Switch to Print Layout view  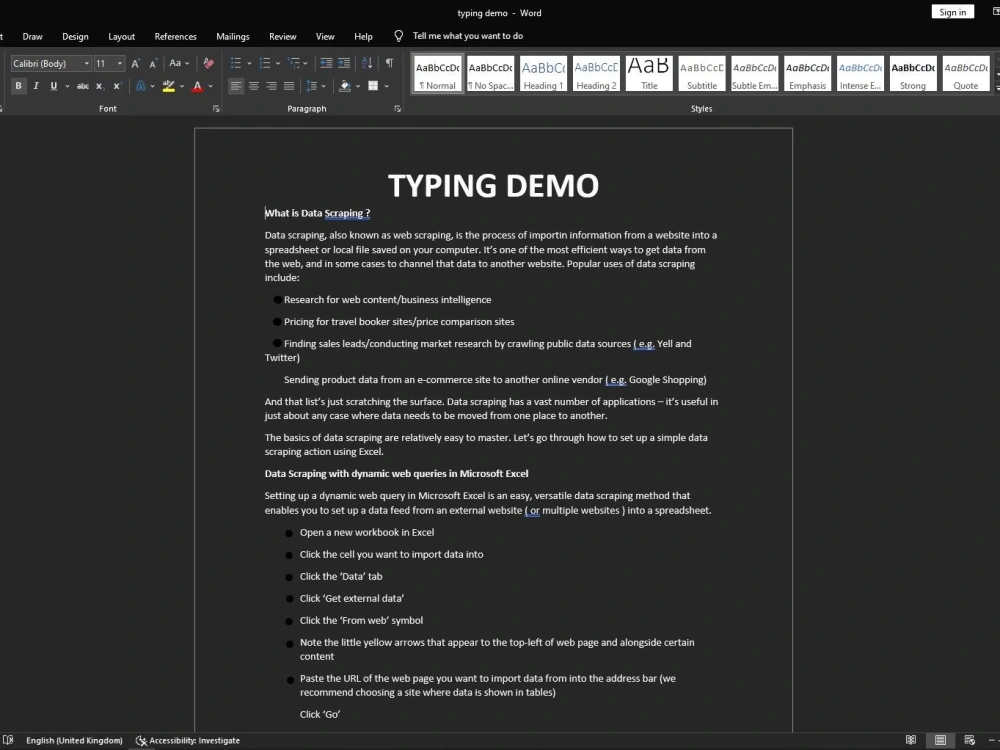tap(940, 740)
